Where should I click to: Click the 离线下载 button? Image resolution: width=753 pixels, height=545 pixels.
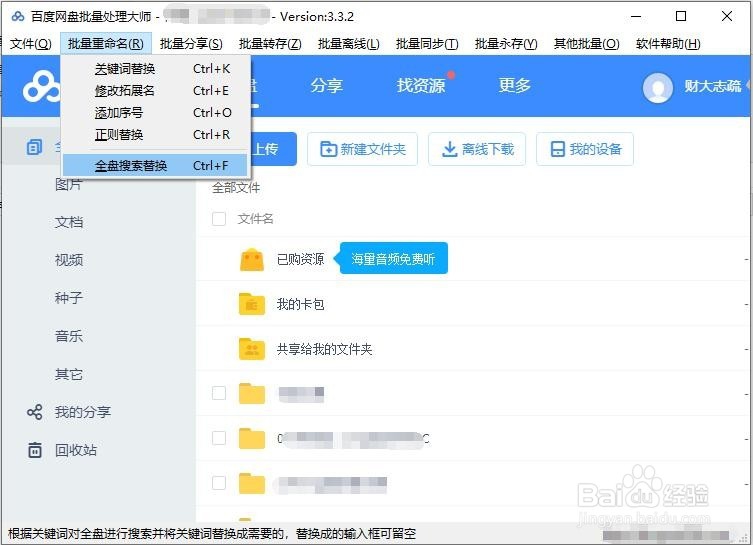click(x=477, y=149)
